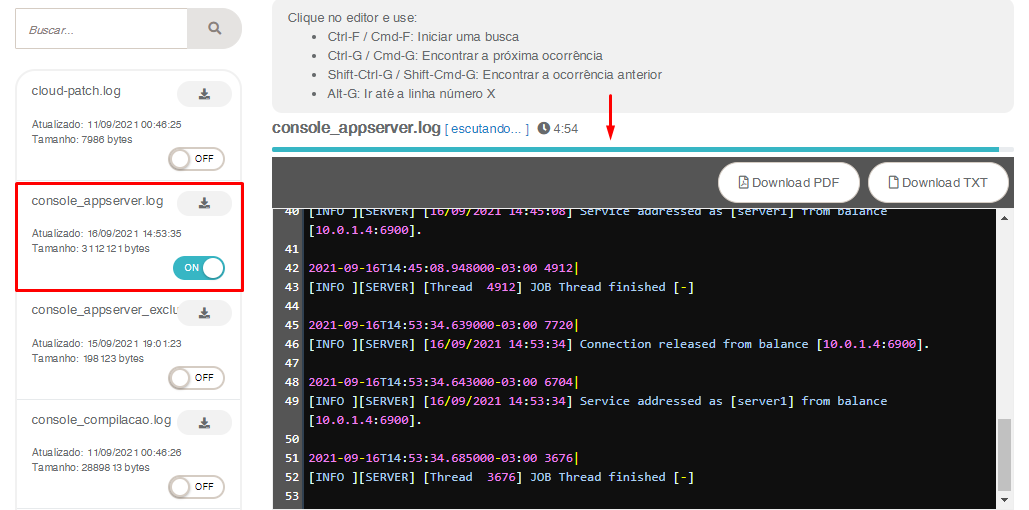Click Tamanho: 3112121 bytes text
1029x510 pixels.
[91, 249]
